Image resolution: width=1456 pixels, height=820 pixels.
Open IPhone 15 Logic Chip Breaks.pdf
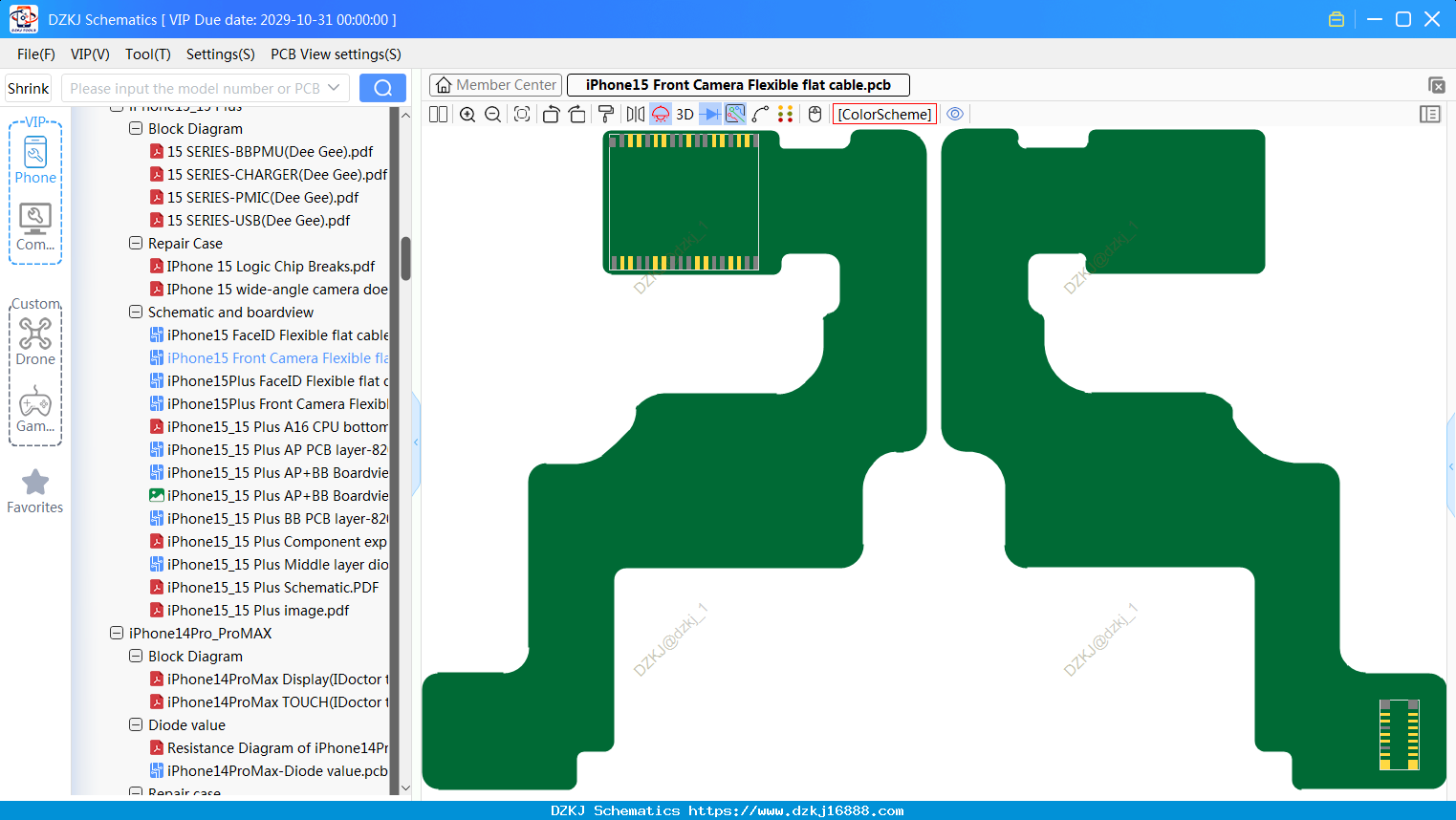(262, 267)
